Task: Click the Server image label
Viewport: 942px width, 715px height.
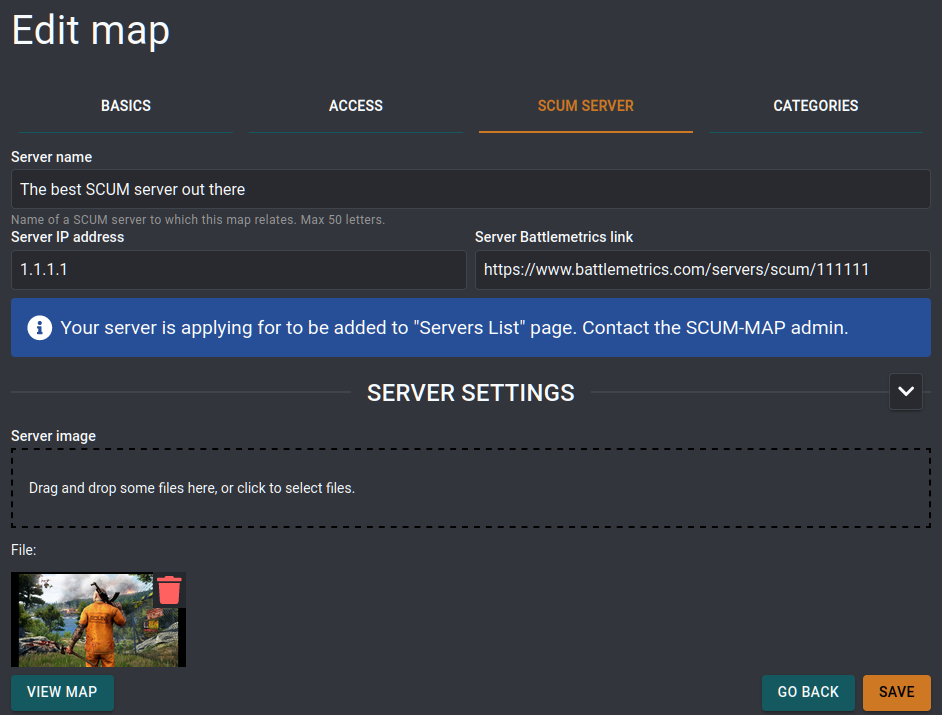Action: pos(53,436)
